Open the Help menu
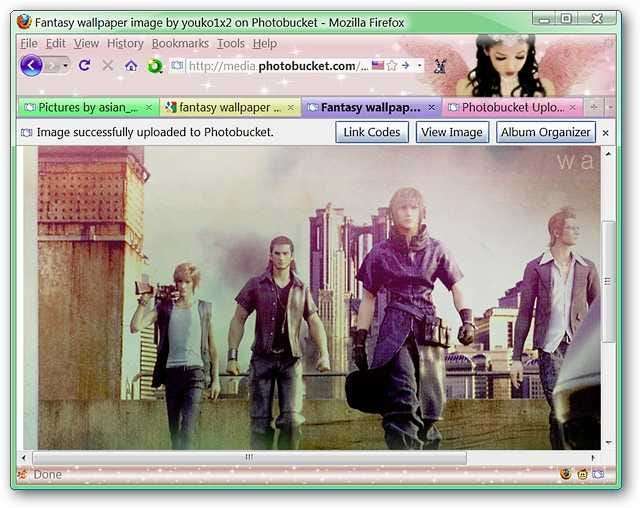 point(264,43)
